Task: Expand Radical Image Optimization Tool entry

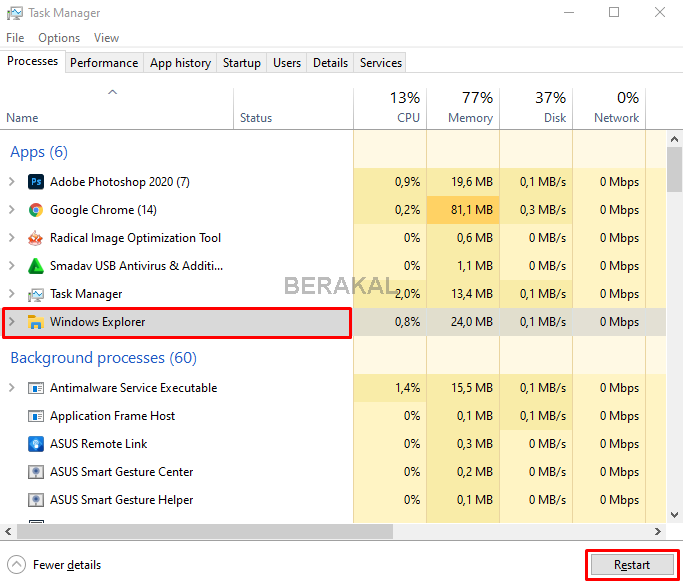Action: click(12, 238)
